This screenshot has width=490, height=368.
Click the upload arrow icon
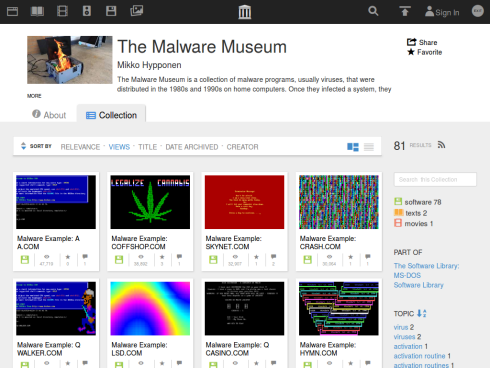click(405, 11)
